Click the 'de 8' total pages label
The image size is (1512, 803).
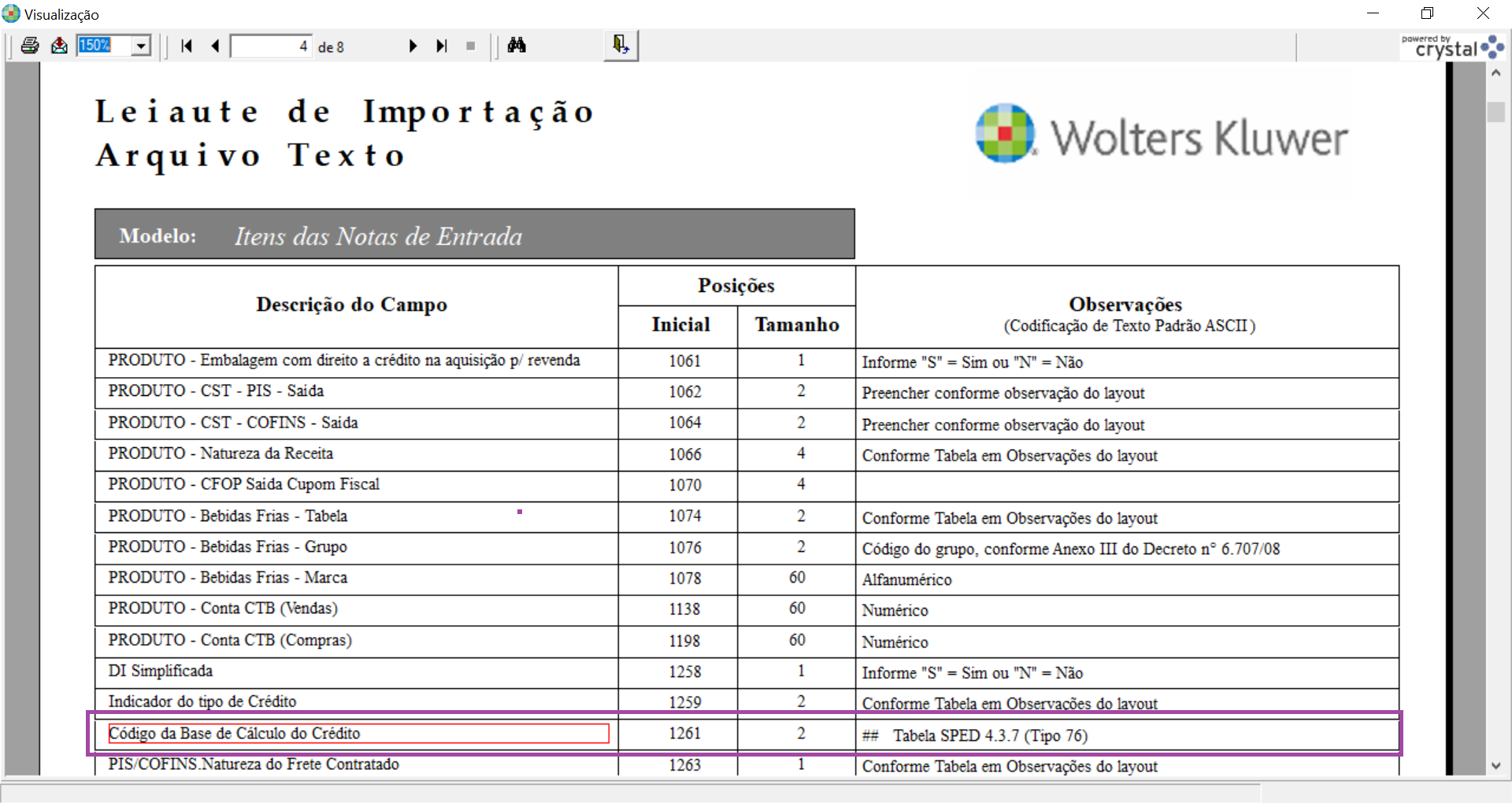[331, 47]
